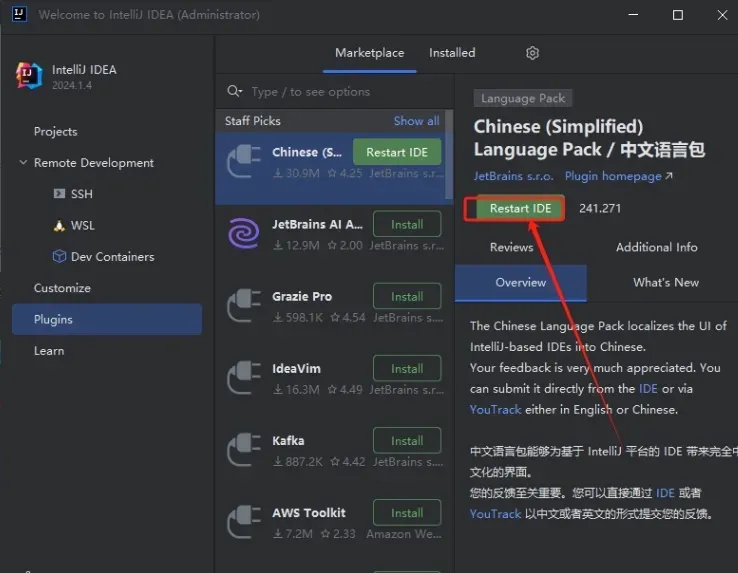Click the Chinese language pack plug icon
The width and height of the screenshot is (738, 573).
click(243, 161)
